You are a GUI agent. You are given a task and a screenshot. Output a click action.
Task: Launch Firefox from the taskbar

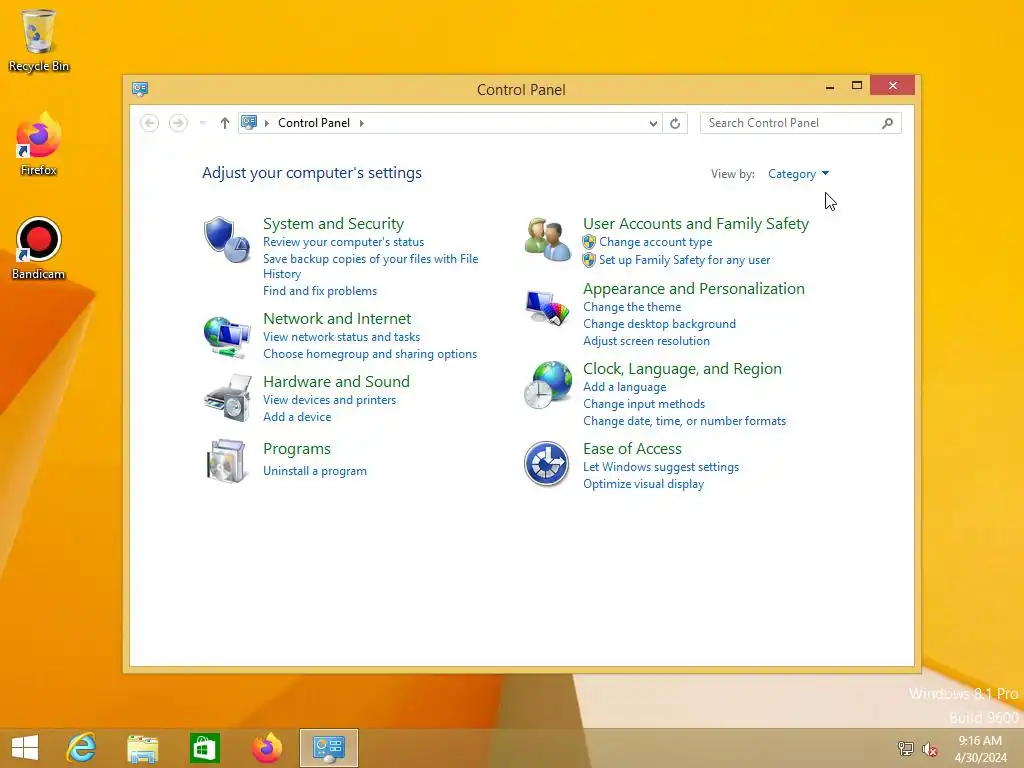pyautogui.click(x=267, y=748)
